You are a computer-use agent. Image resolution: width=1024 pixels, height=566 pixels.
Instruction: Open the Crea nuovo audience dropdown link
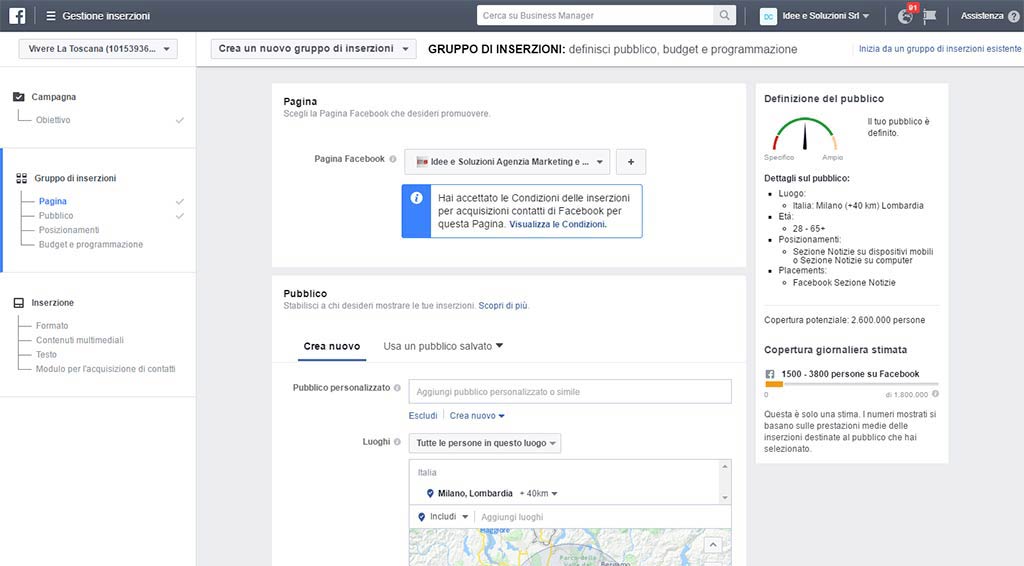tap(477, 416)
